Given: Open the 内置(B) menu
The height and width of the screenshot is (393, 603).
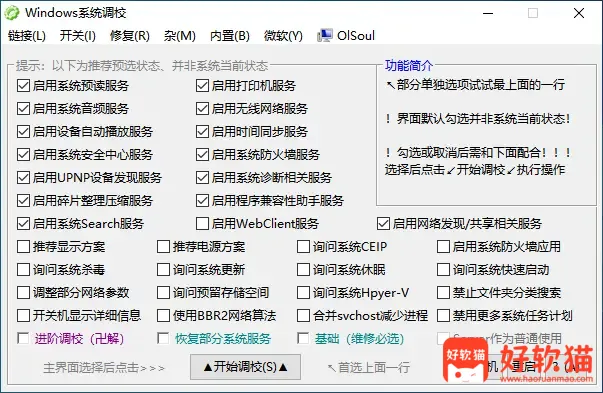Looking at the screenshot, I should (230, 36).
